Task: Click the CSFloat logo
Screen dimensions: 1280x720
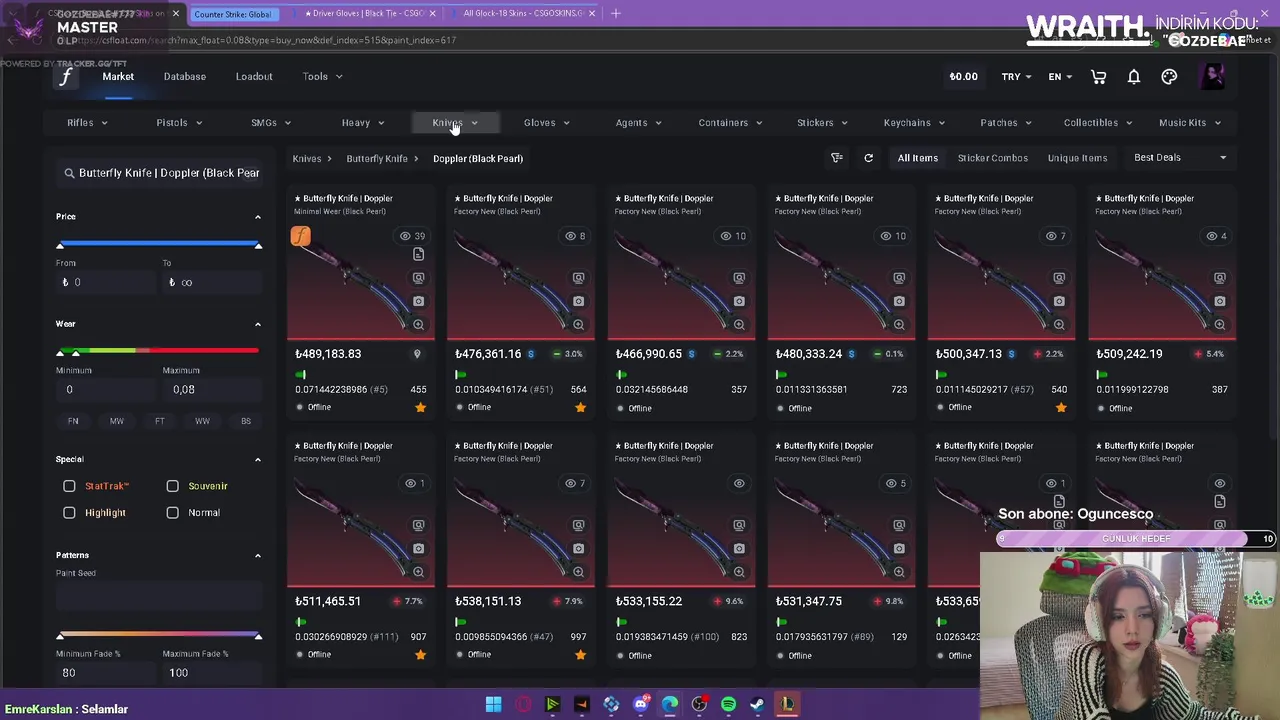Action: 66,77
